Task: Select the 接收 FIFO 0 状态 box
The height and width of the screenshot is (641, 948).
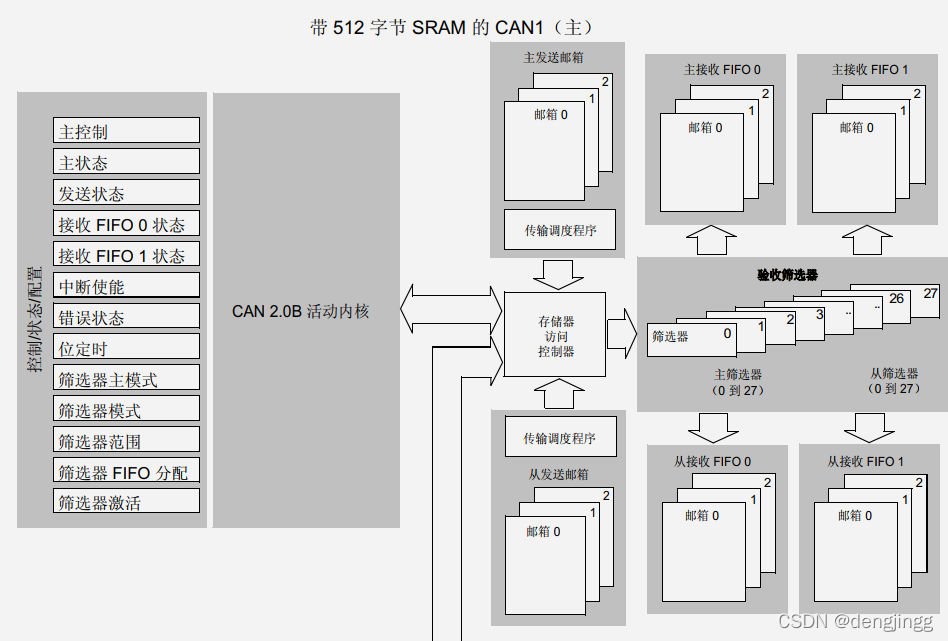Action: (126, 224)
